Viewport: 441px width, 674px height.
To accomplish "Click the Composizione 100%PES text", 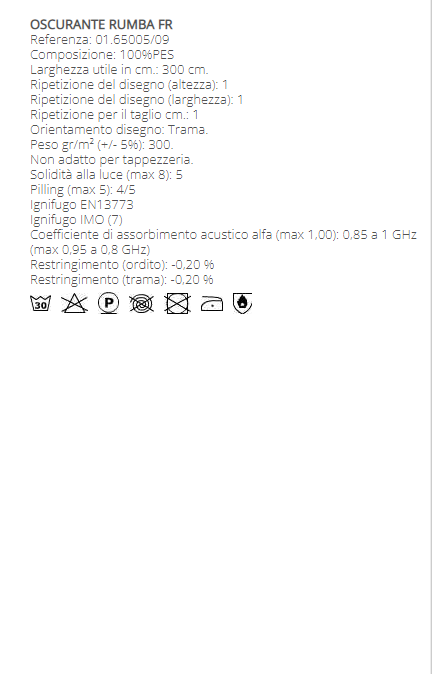I will click(x=102, y=55).
